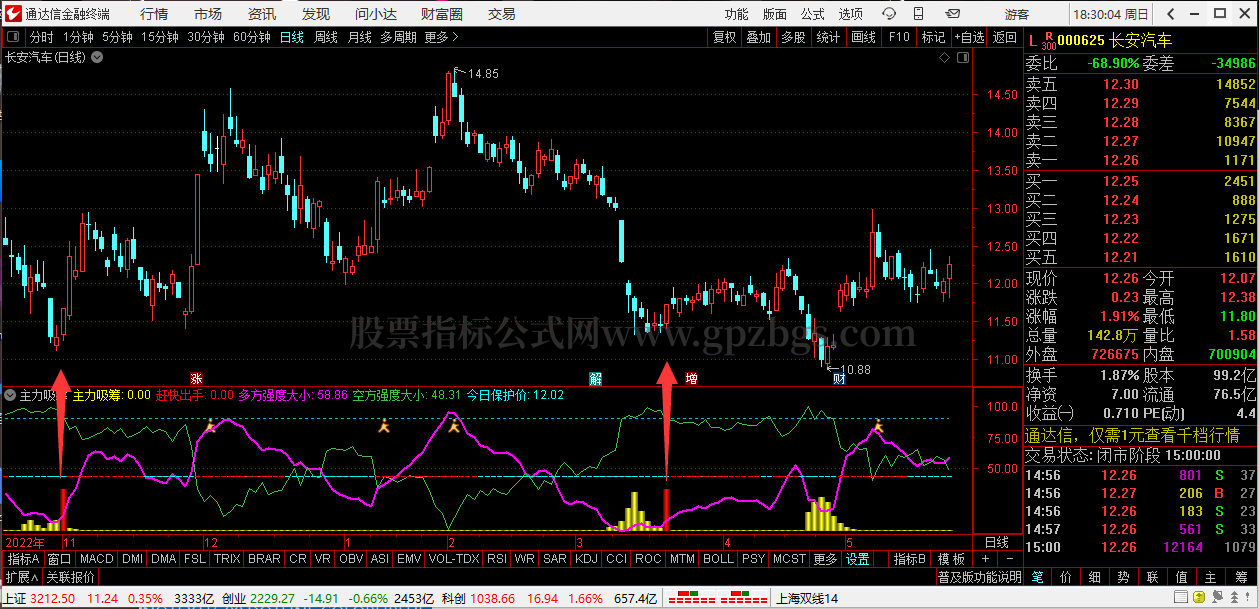The image size is (1259, 609).
Task: Click the minus zoom icon beside 模板
Action: coord(1010,559)
